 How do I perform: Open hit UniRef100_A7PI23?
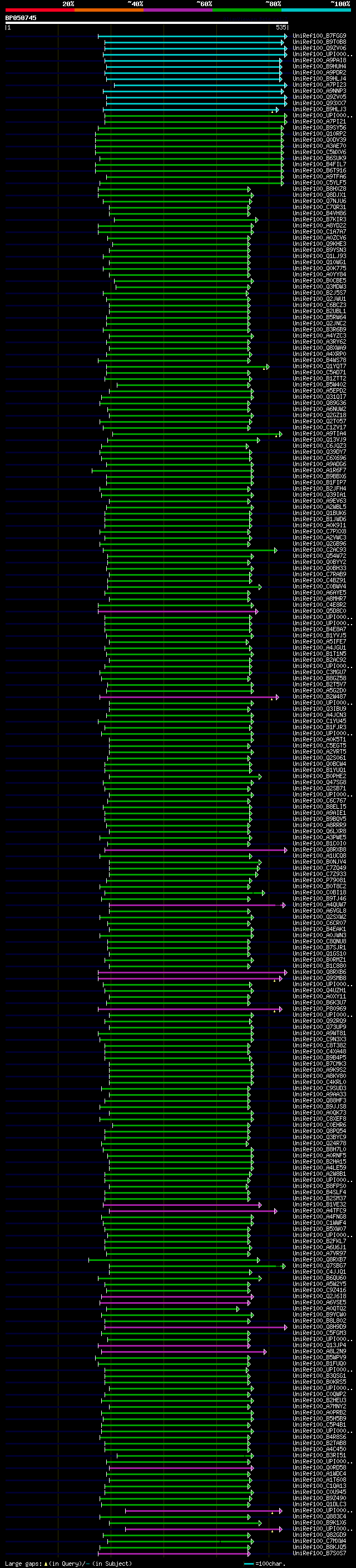point(319,85)
